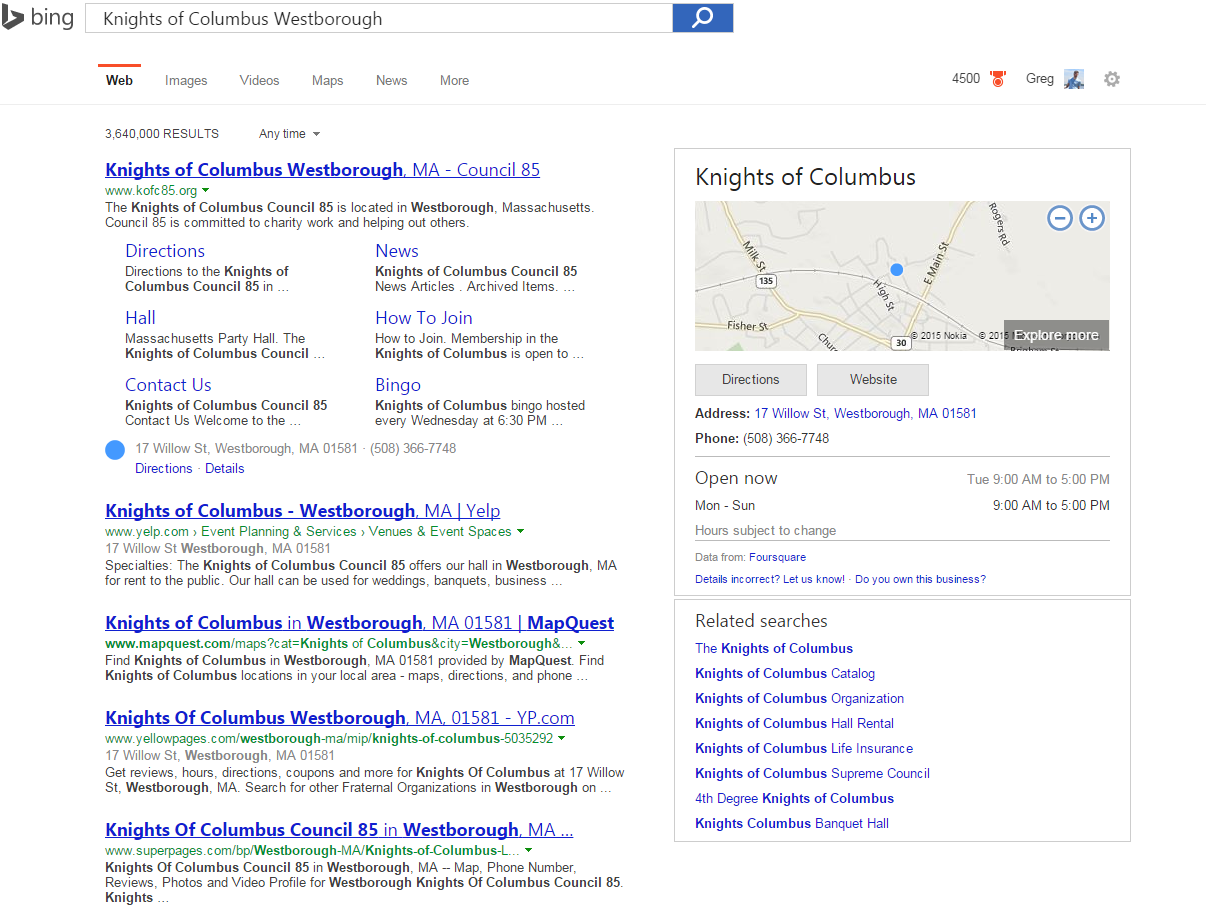Search The Knights of Columbus related
The image size is (1206, 906).
click(774, 648)
